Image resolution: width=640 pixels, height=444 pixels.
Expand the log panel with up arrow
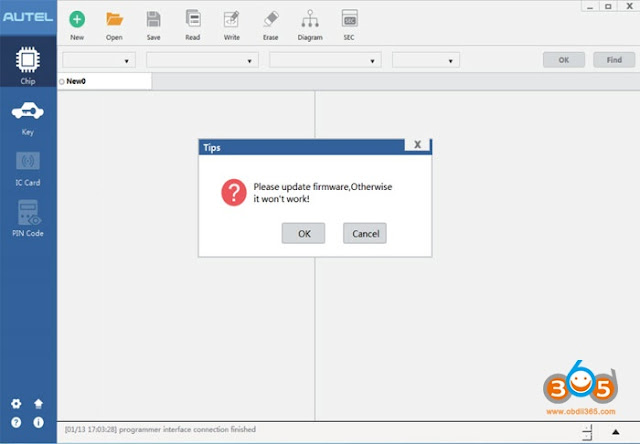tap(616, 432)
